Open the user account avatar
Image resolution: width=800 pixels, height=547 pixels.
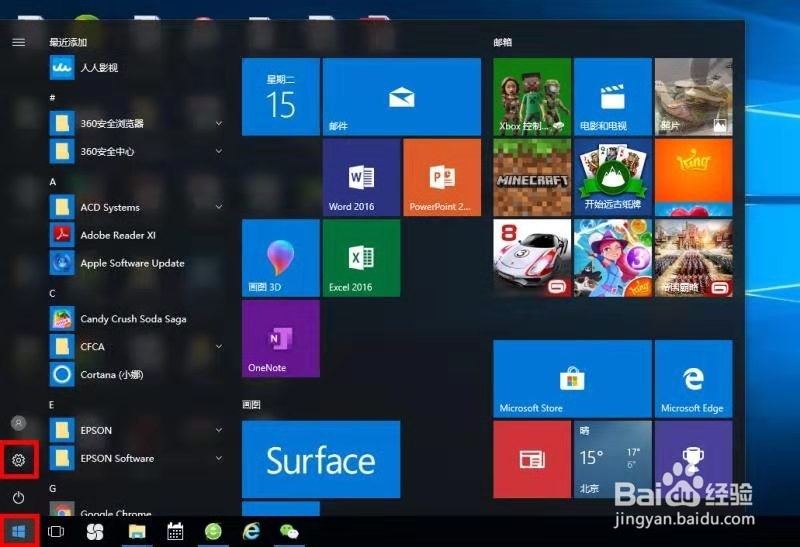[x=18, y=423]
